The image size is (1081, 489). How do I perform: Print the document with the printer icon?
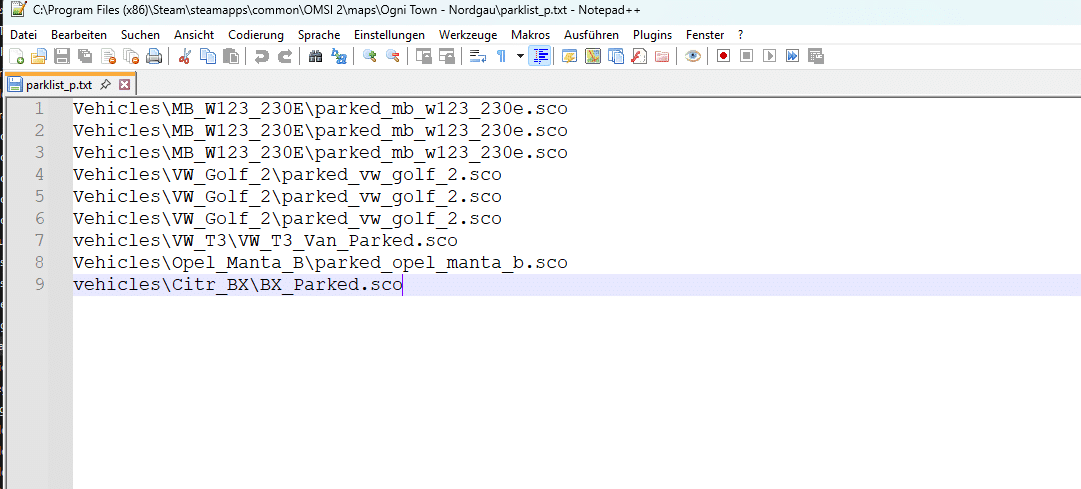point(154,57)
